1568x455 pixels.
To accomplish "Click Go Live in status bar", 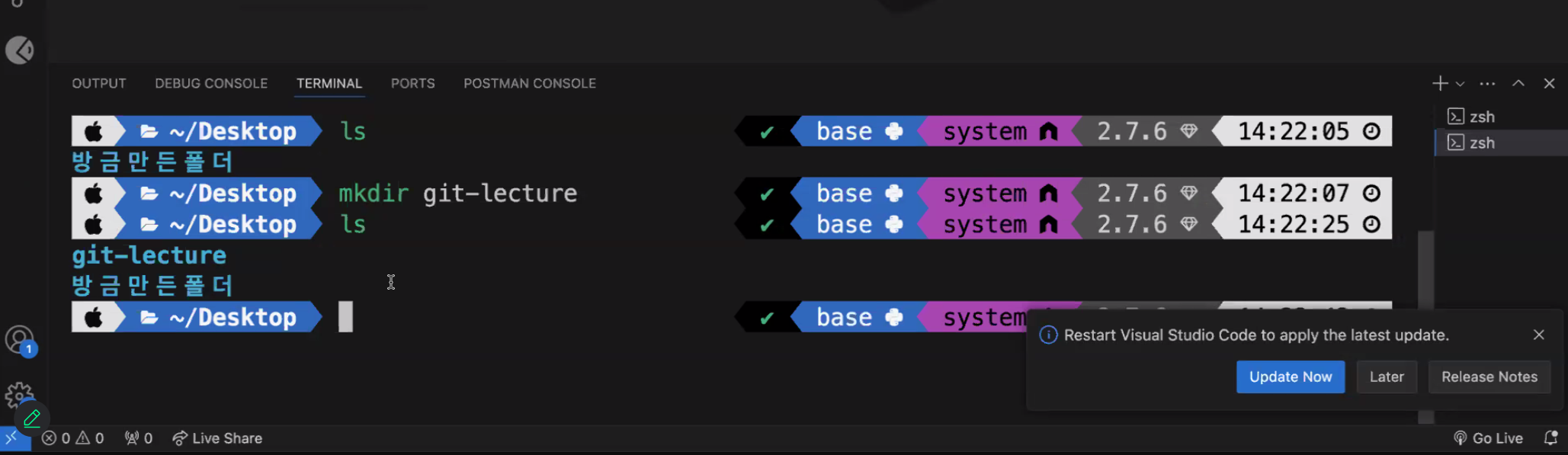I will (x=1489, y=438).
